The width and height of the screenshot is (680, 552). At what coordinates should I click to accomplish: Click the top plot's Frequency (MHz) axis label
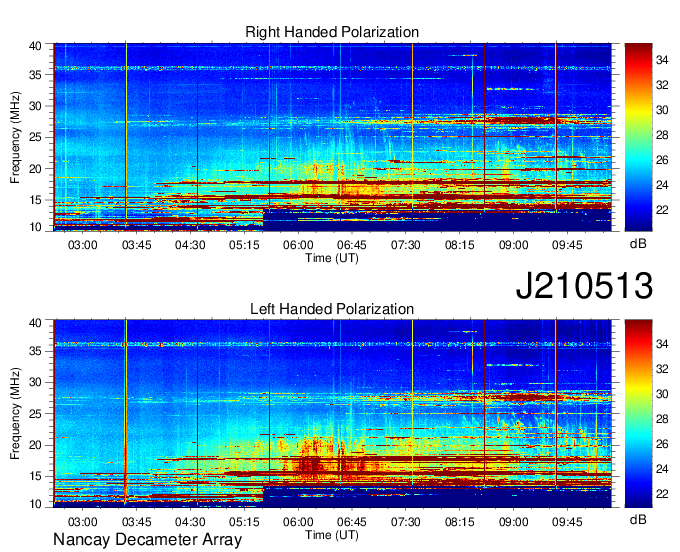(15, 138)
